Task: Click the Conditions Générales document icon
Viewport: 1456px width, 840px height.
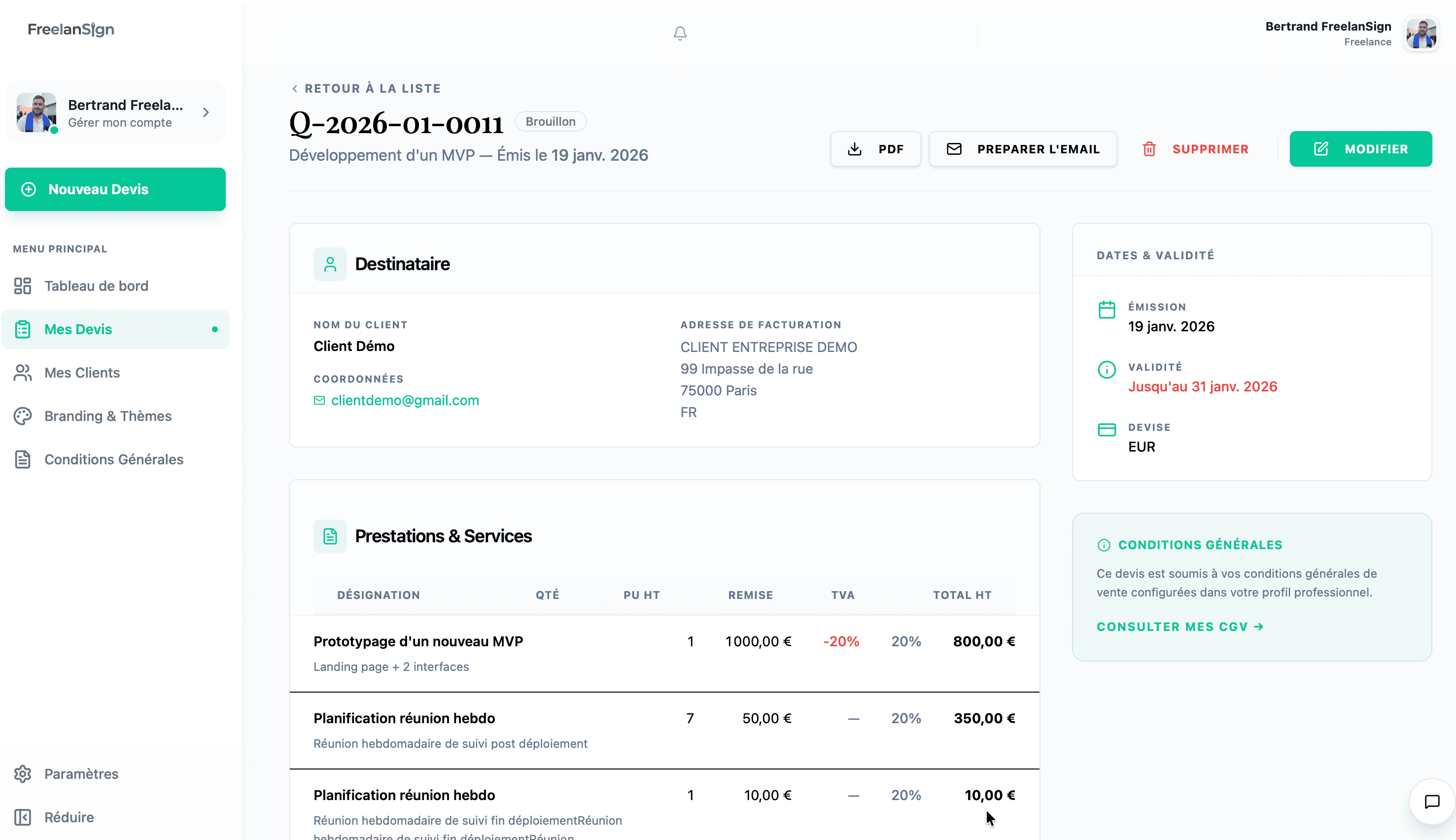Action: coord(23,459)
